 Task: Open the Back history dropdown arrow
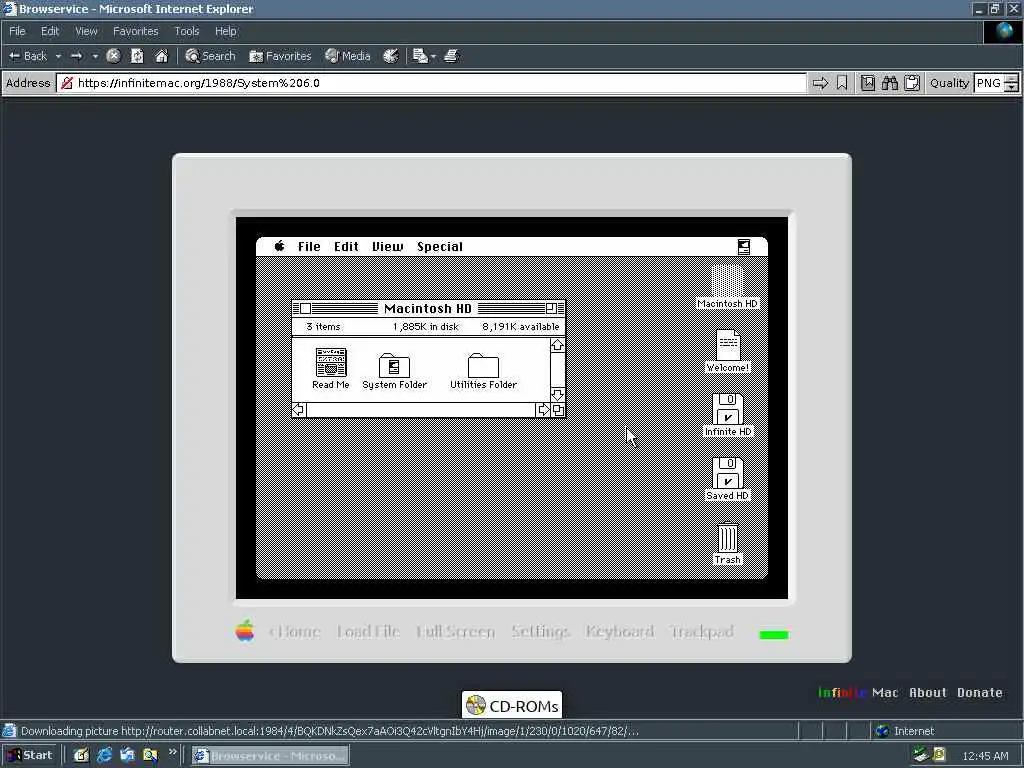(58, 56)
